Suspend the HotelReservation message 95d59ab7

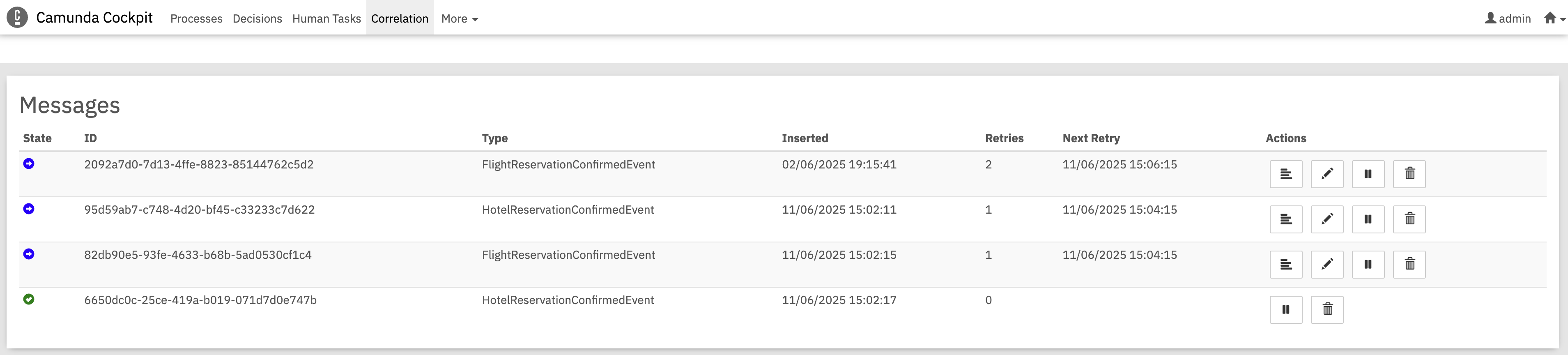1368,219
